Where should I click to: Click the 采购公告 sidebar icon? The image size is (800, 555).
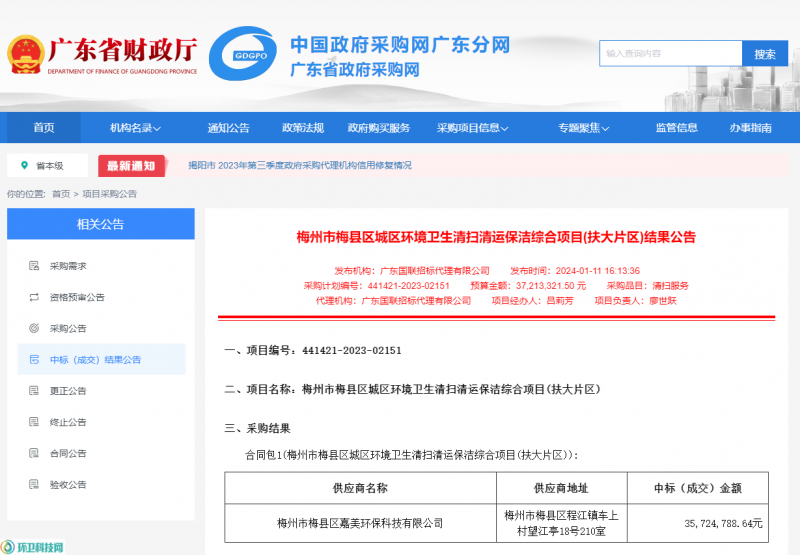pyautogui.click(x=34, y=329)
